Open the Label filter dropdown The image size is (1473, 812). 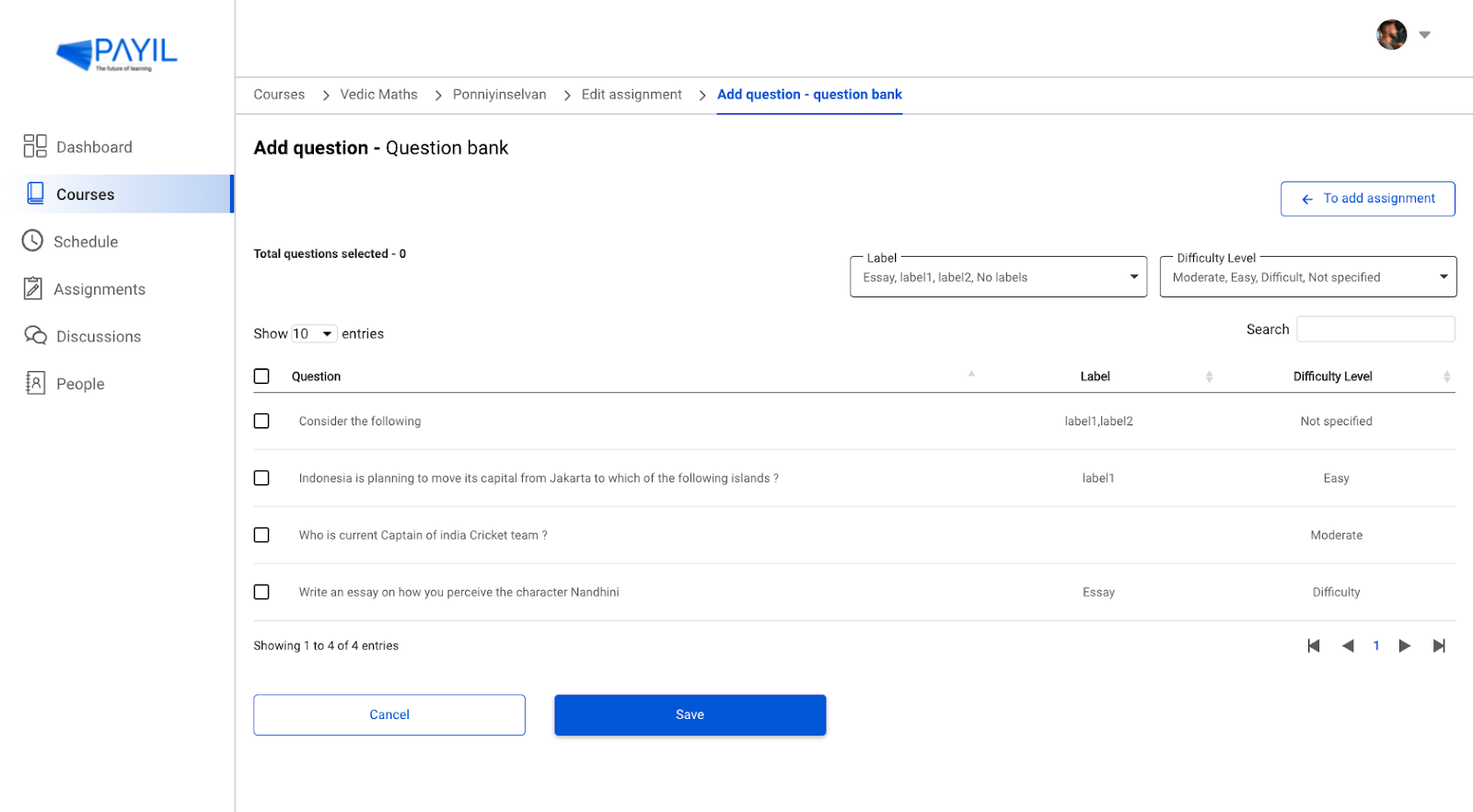998,276
